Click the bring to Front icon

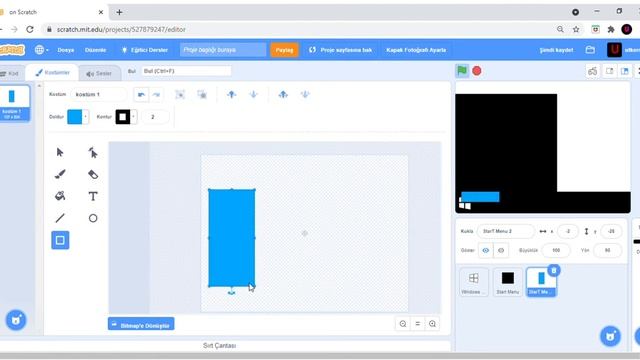283,95
